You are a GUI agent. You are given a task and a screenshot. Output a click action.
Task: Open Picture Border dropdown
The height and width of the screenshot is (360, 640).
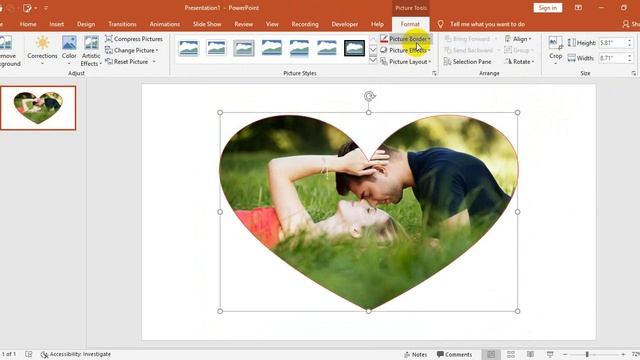click(x=406, y=39)
